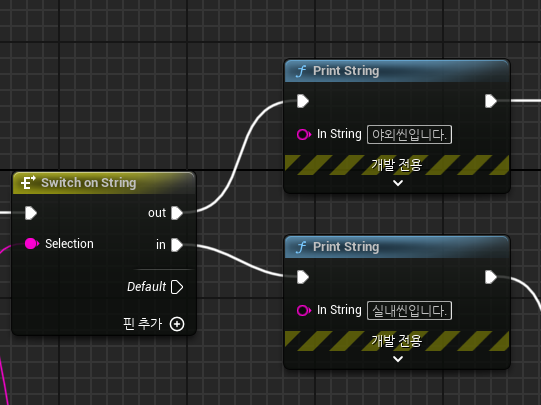Click the Default pin label
The height and width of the screenshot is (405, 541).
pyautogui.click(x=146, y=287)
